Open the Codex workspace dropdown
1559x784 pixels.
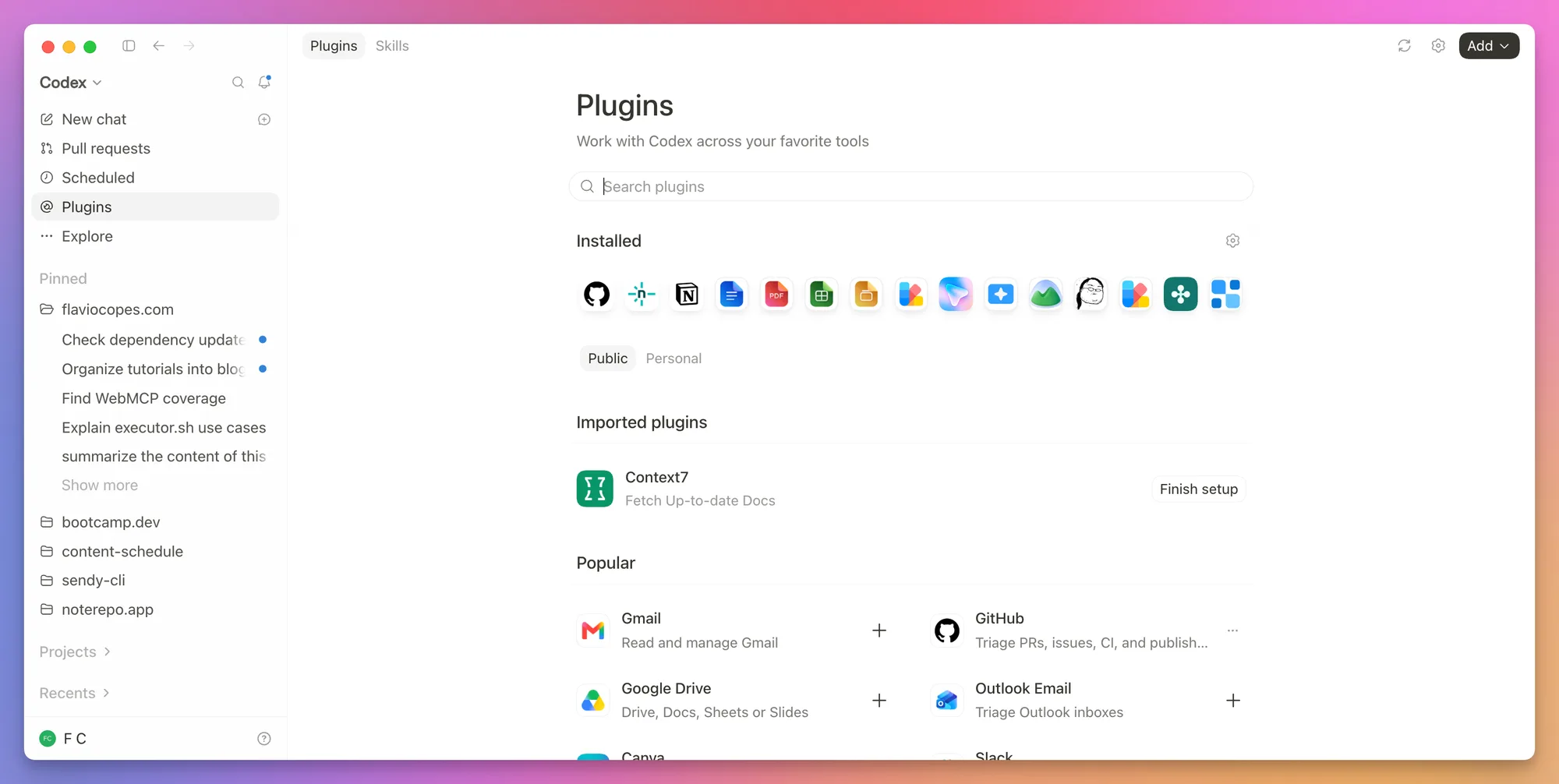[71, 83]
